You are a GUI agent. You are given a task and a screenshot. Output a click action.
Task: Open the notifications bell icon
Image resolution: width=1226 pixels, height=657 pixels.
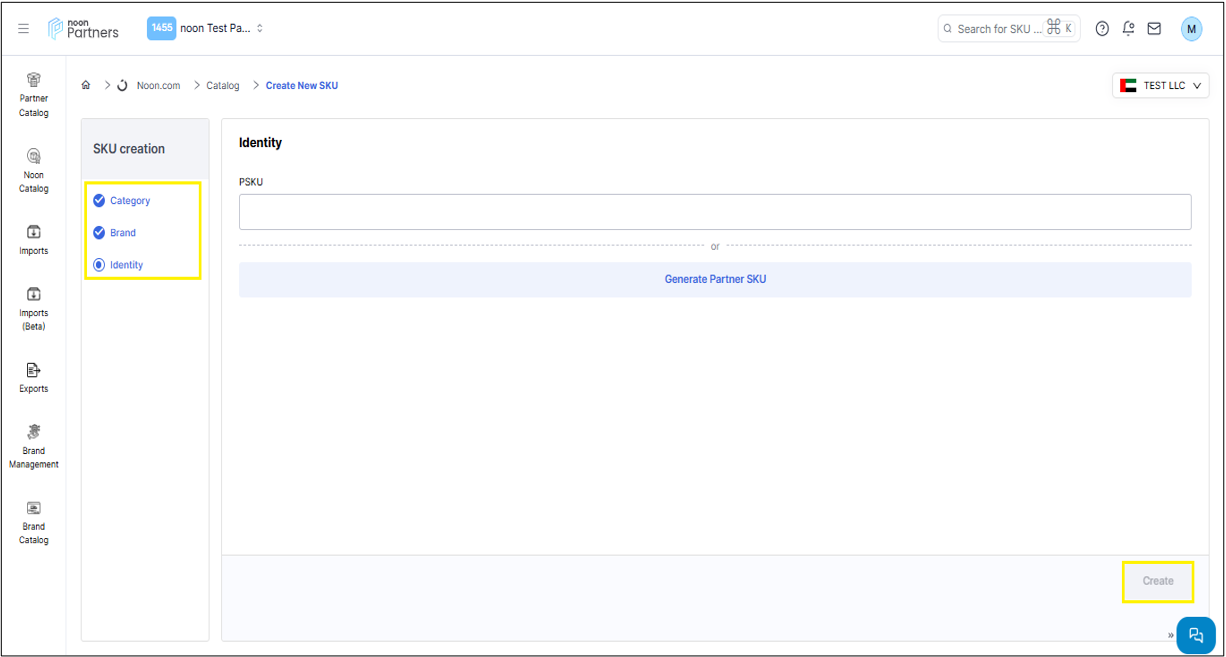click(1128, 29)
